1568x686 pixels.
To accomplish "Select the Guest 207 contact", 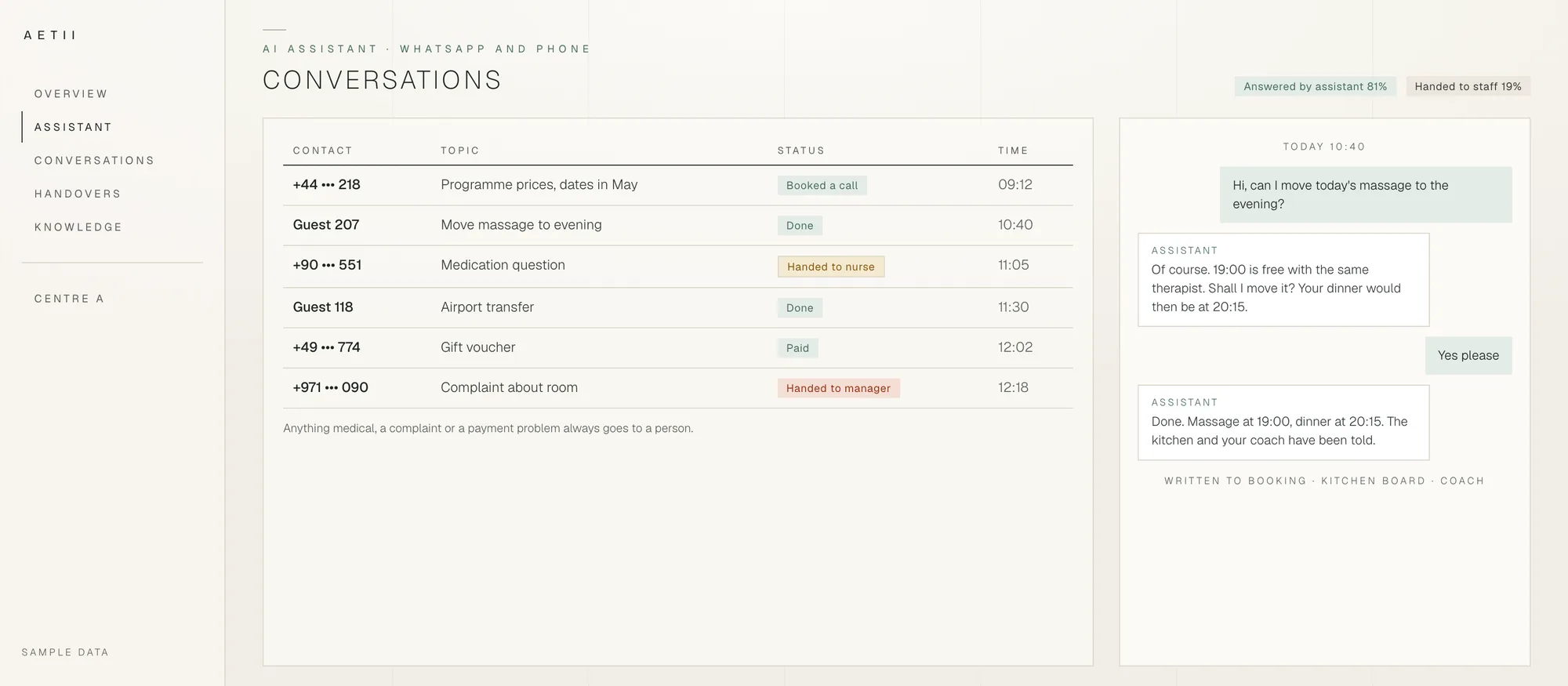I will tap(326, 225).
